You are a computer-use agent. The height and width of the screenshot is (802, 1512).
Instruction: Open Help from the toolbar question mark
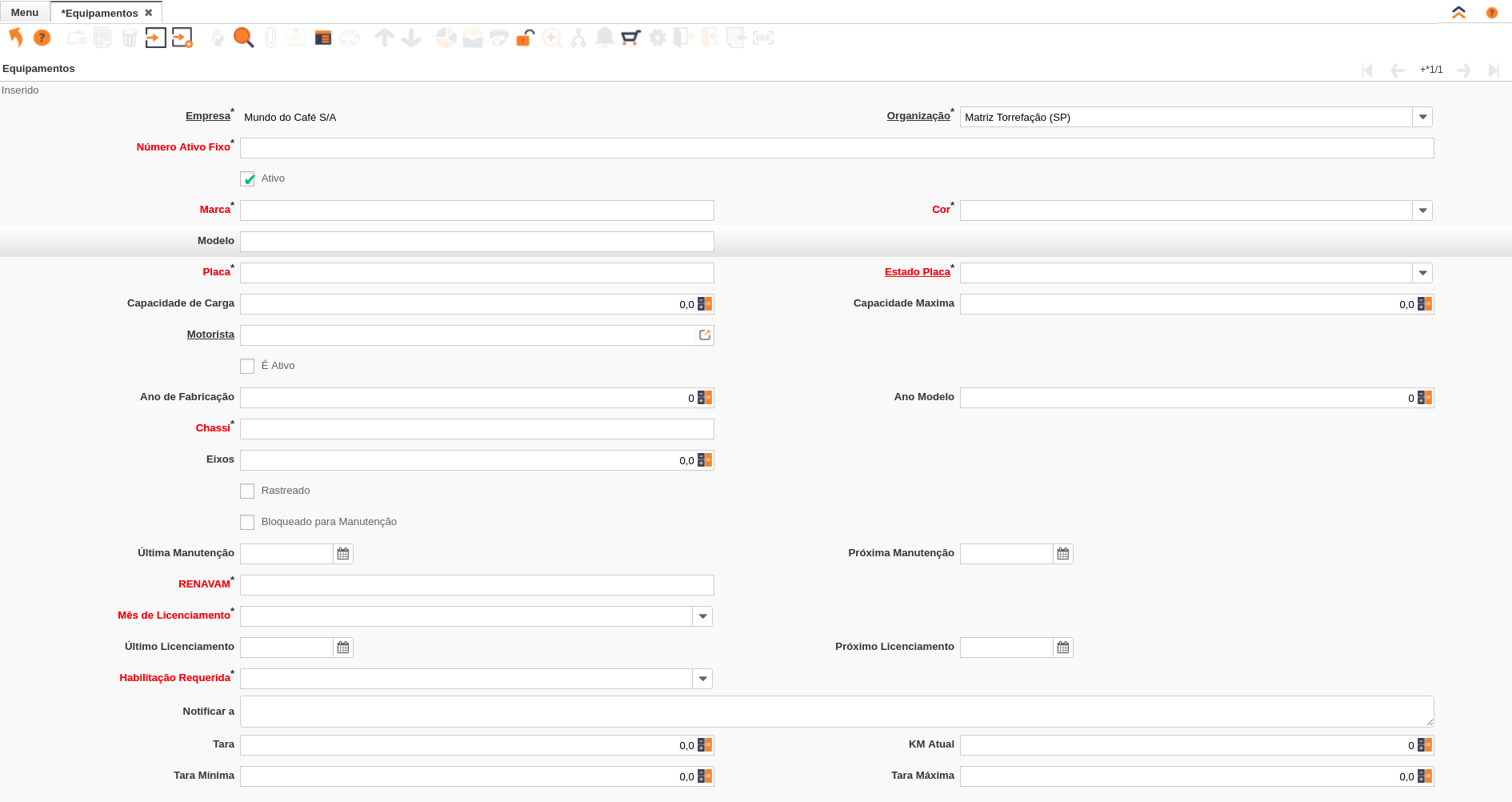42,38
